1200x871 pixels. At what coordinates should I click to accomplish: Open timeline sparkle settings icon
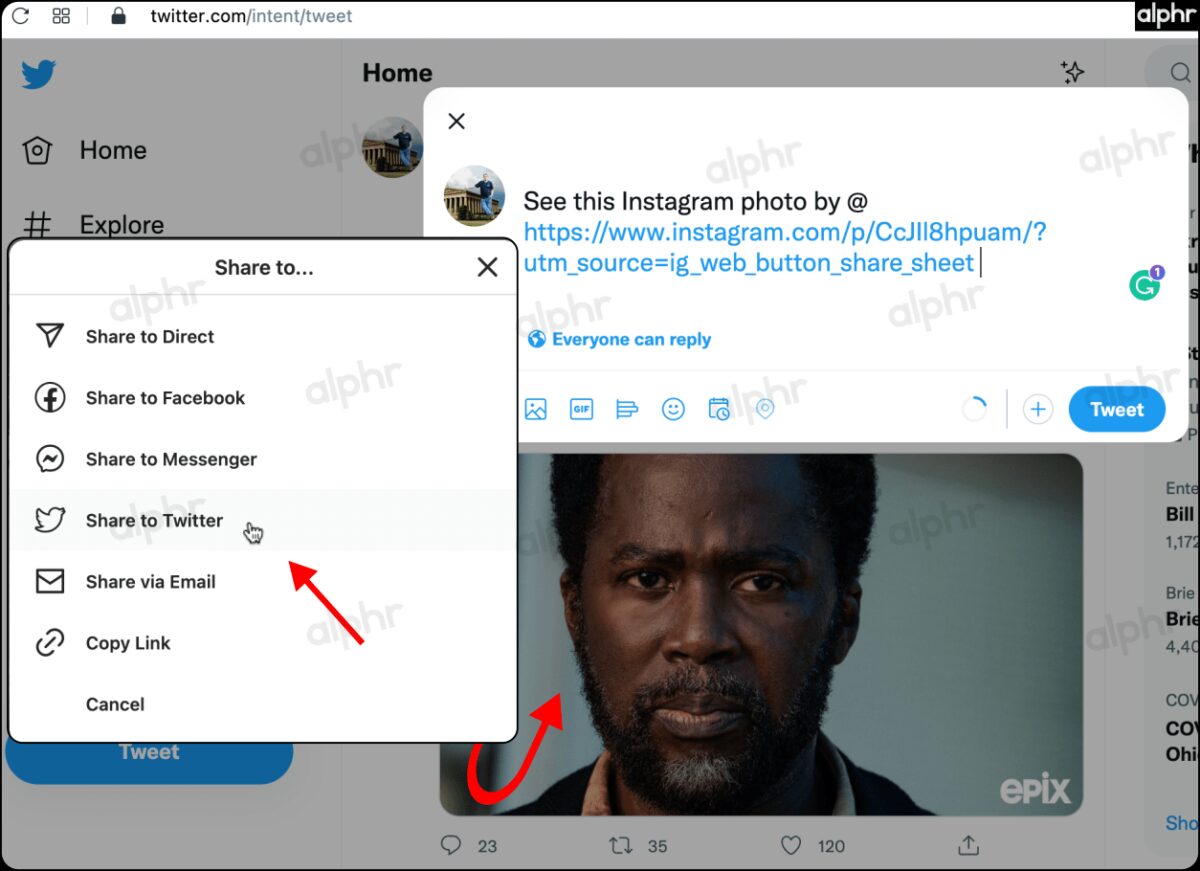pos(1072,72)
